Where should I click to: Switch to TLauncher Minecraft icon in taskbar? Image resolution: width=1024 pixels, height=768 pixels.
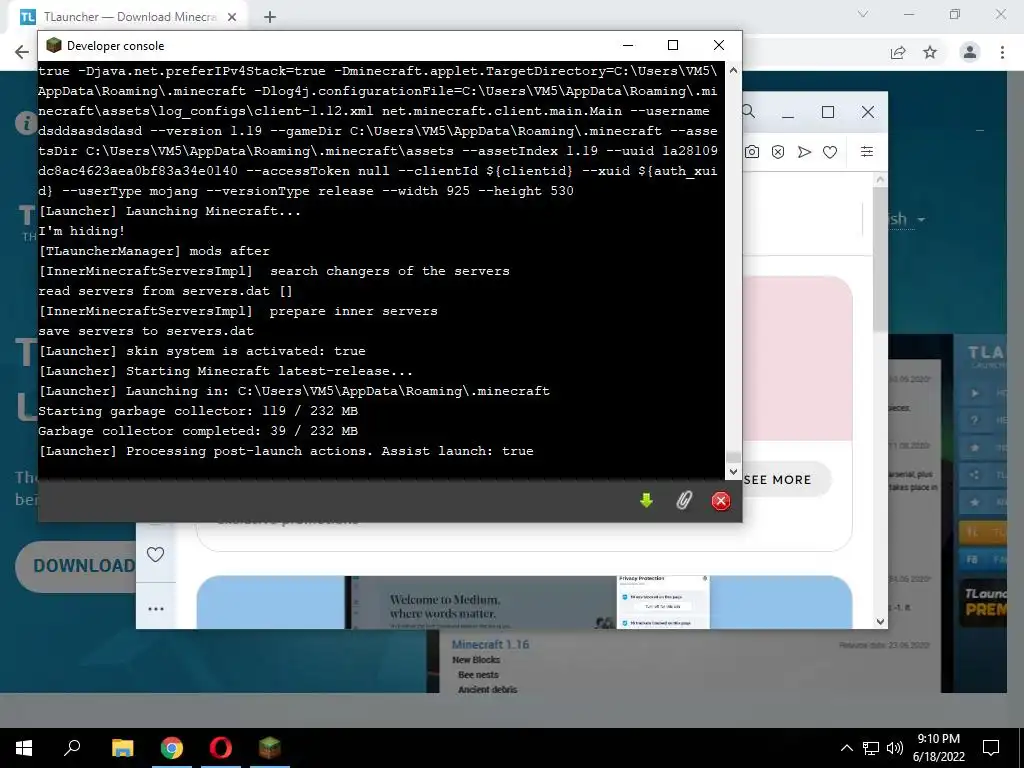(x=270, y=748)
